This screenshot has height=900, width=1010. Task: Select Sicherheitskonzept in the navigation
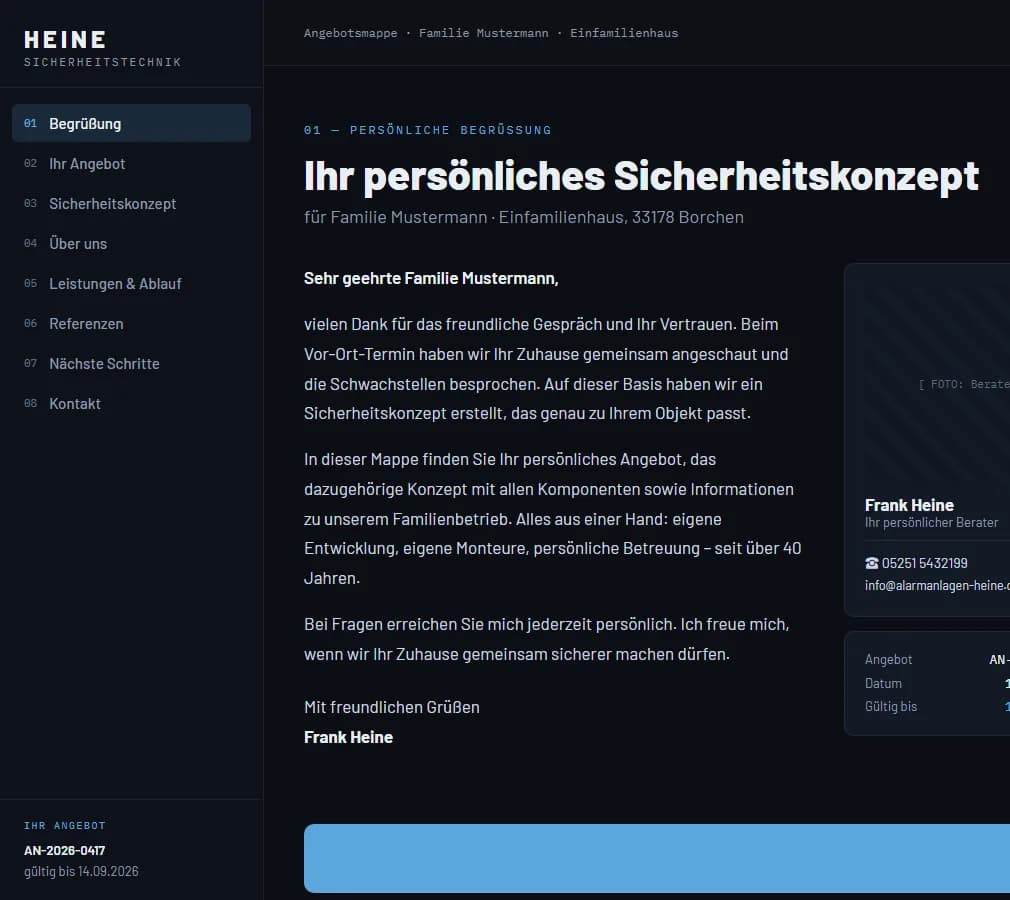pyautogui.click(x=131, y=204)
